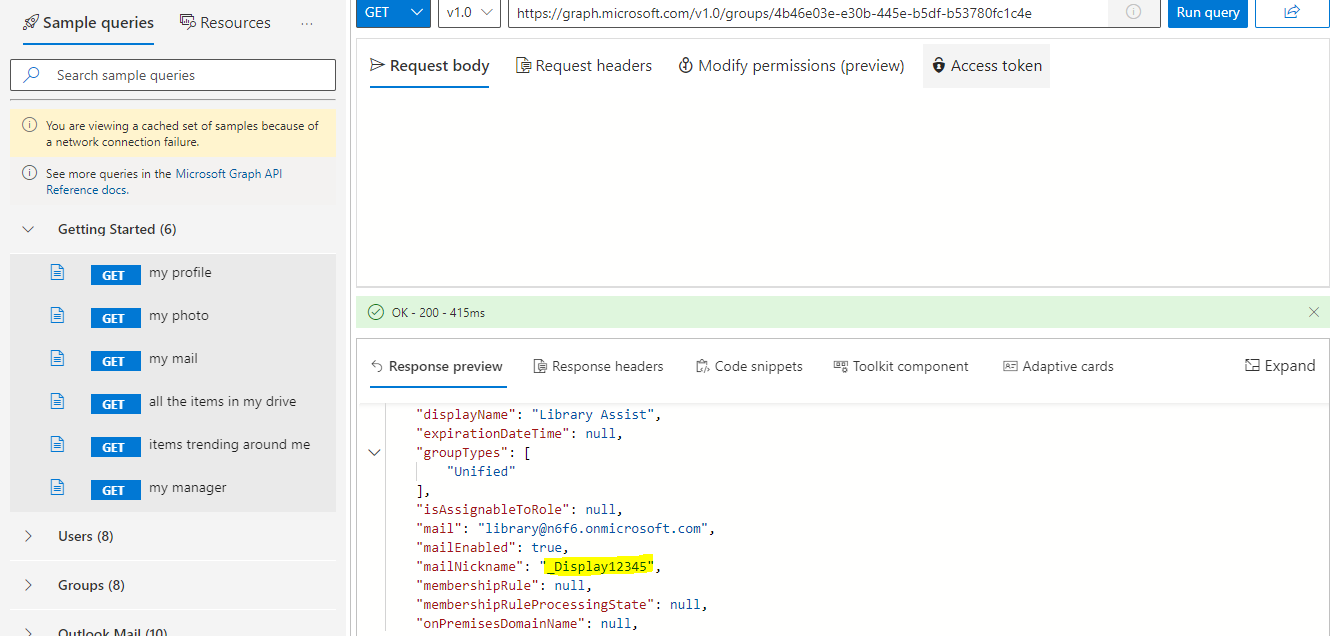Click the document icon beside my mail
The height and width of the screenshot is (636, 1343).
click(x=58, y=358)
